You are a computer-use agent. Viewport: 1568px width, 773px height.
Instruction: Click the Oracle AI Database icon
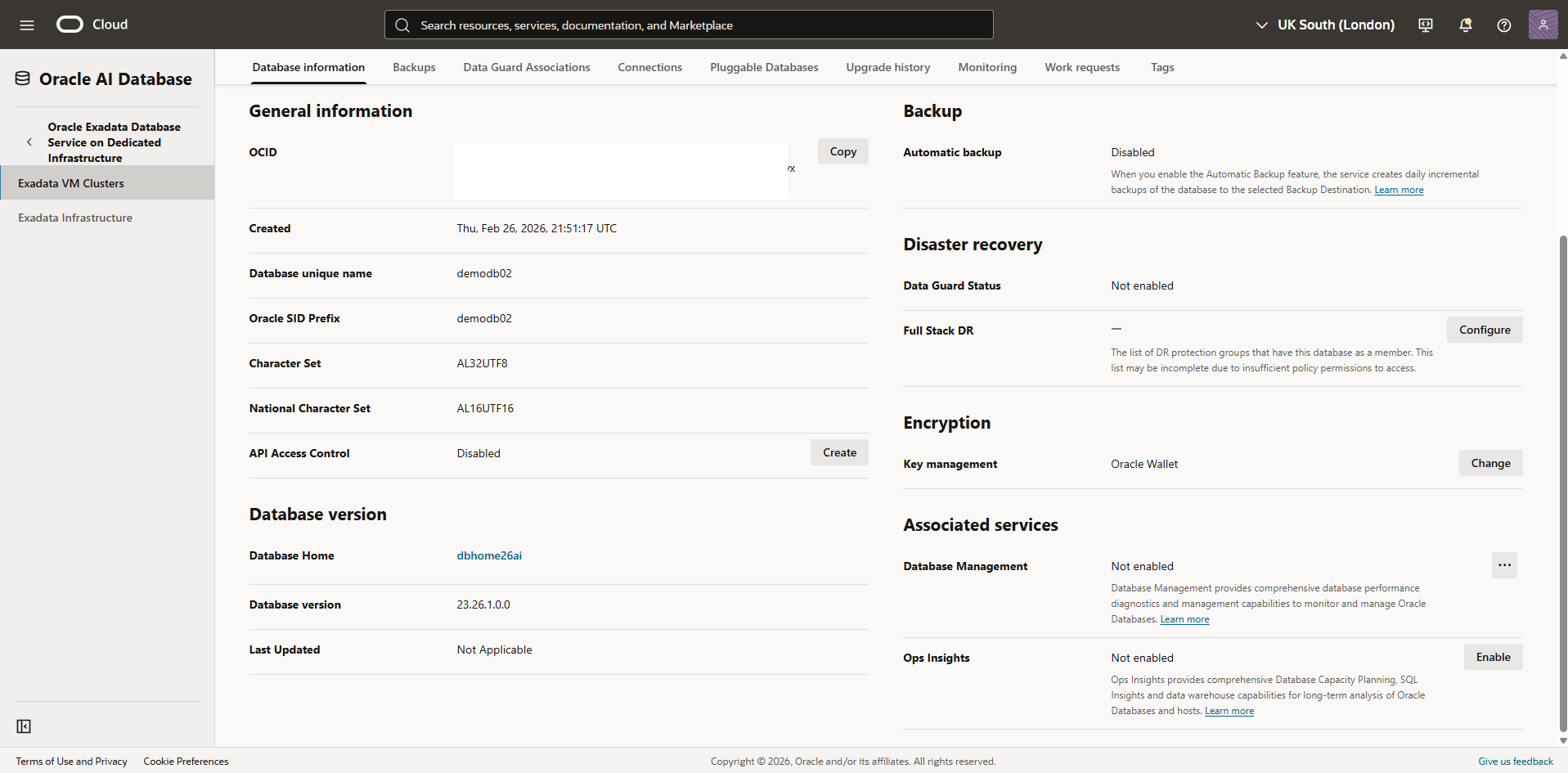23,77
